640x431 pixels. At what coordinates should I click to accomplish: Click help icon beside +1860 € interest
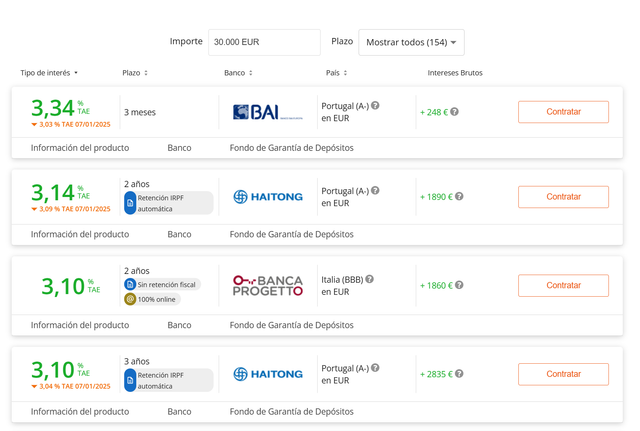click(x=459, y=285)
